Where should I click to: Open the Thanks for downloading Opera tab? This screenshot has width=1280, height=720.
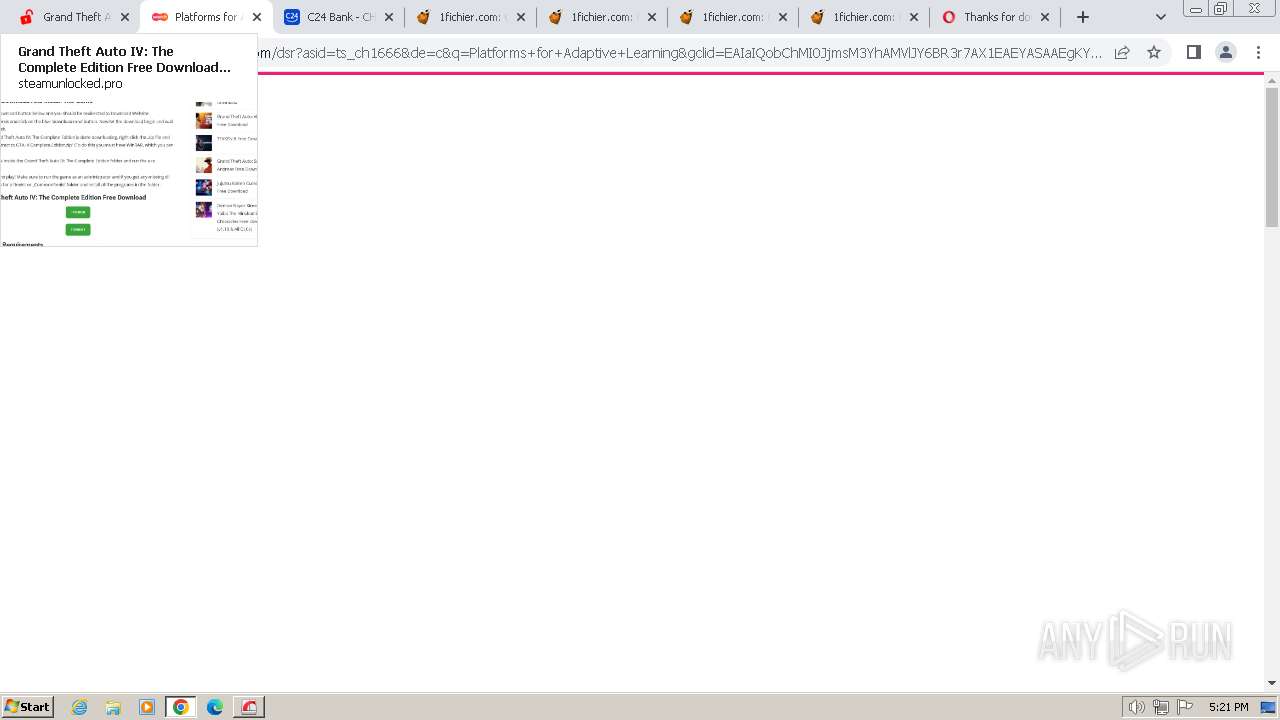994,17
